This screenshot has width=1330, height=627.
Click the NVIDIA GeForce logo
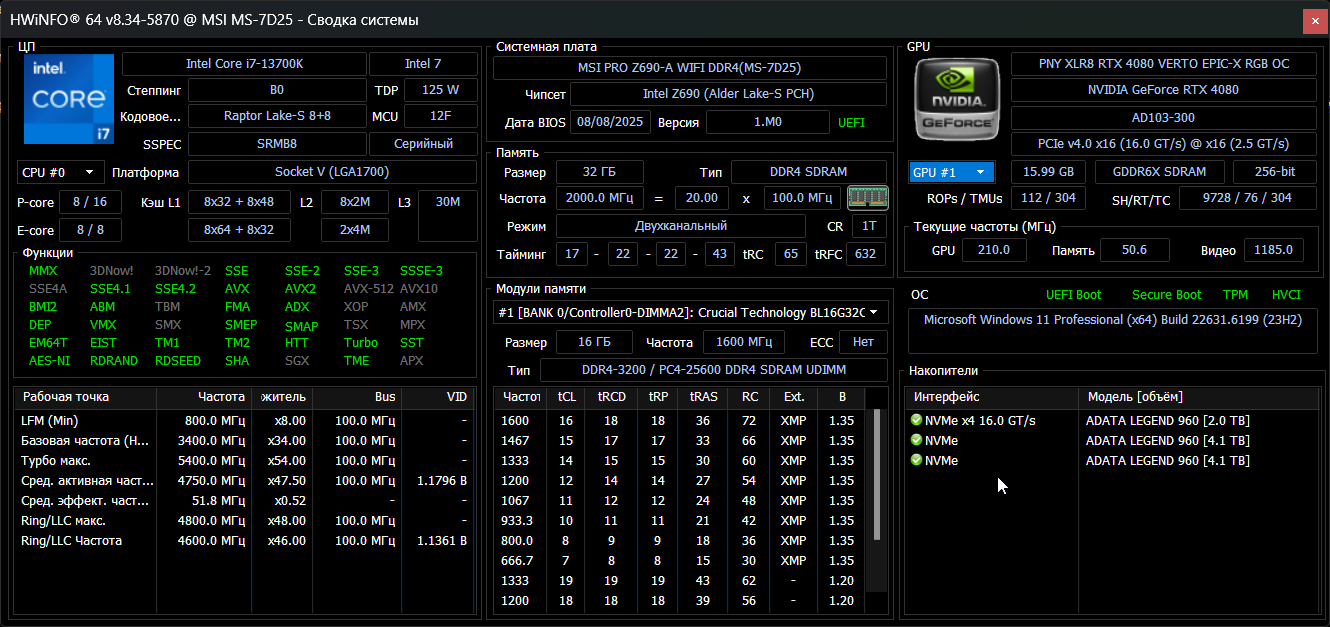pyautogui.click(x=958, y=97)
